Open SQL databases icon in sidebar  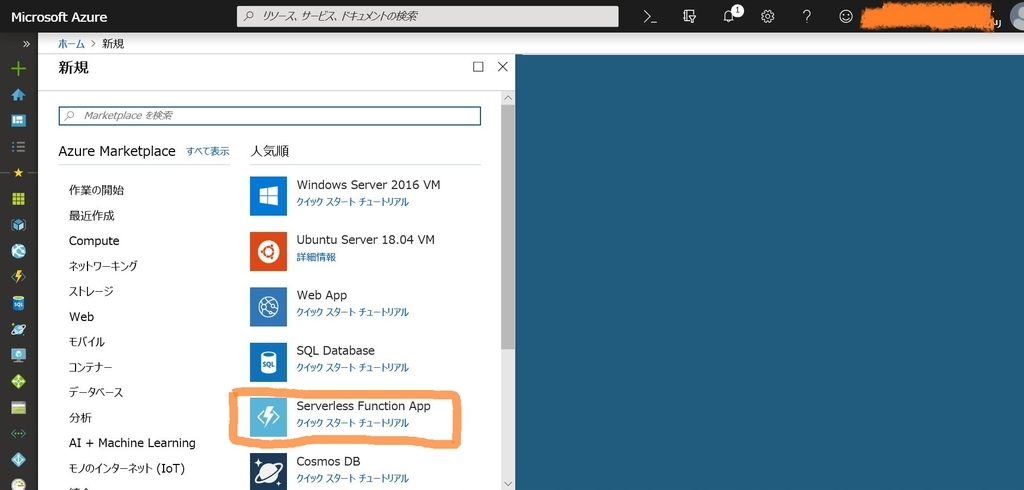[x=18, y=303]
